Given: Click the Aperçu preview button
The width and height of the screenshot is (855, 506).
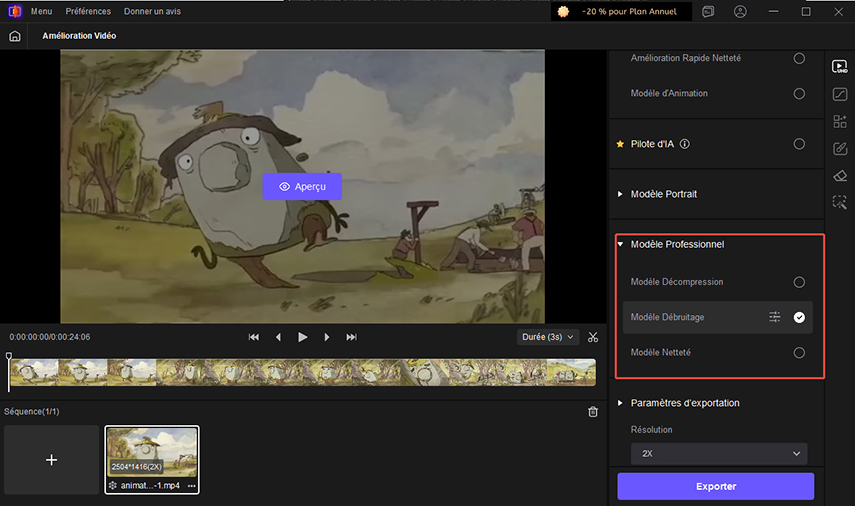Looking at the screenshot, I should click(302, 187).
